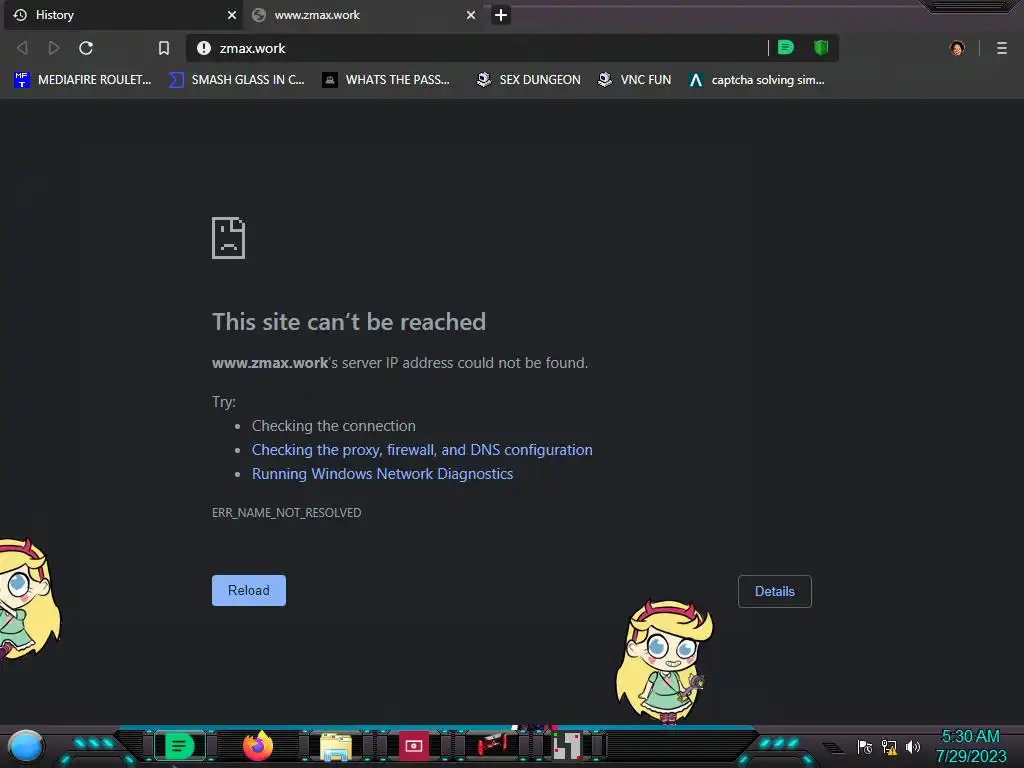Open the VNC FUN bookmark
This screenshot has width=1024, height=768.
click(x=635, y=80)
